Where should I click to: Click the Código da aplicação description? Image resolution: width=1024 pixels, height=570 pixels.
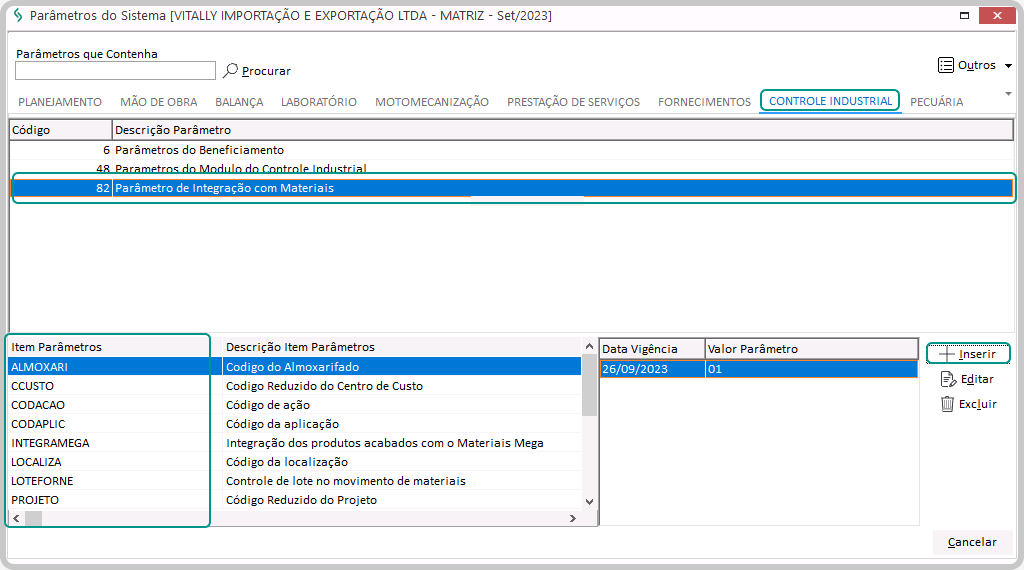(282, 424)
